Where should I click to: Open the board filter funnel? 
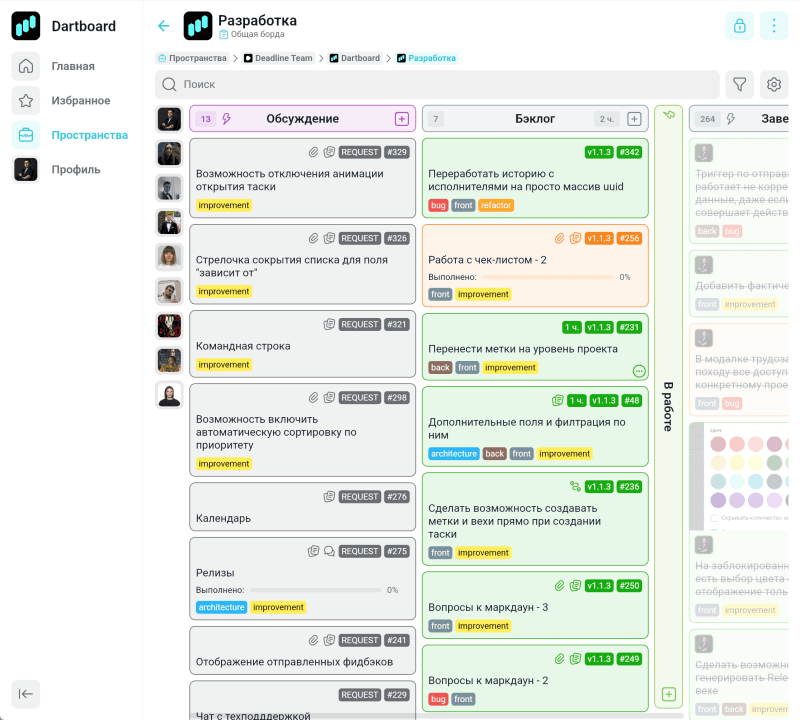(739, 85)
